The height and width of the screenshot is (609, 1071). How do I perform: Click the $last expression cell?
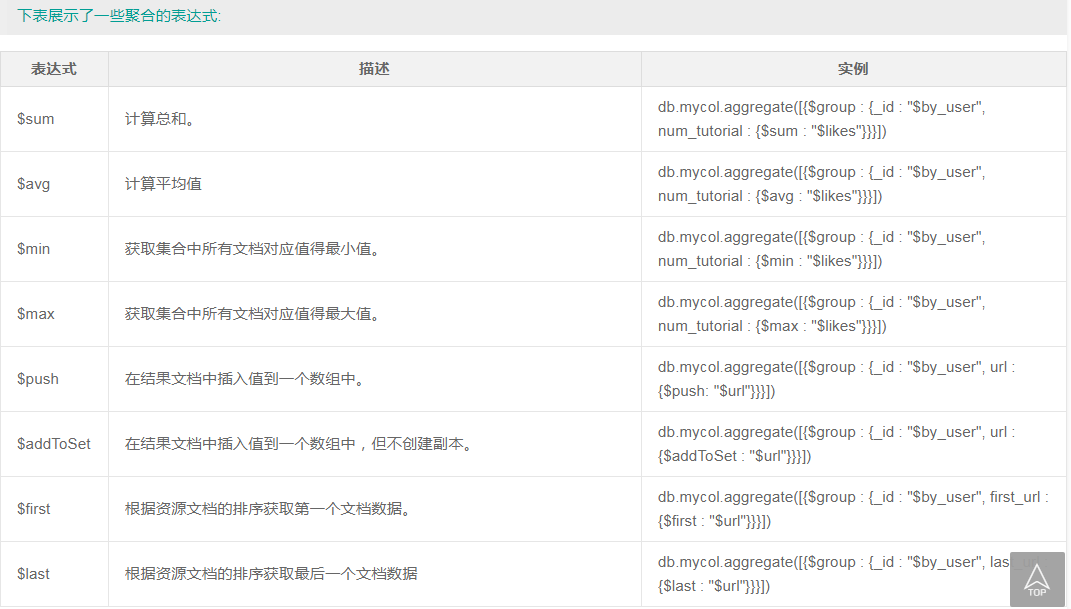point(54,573)
